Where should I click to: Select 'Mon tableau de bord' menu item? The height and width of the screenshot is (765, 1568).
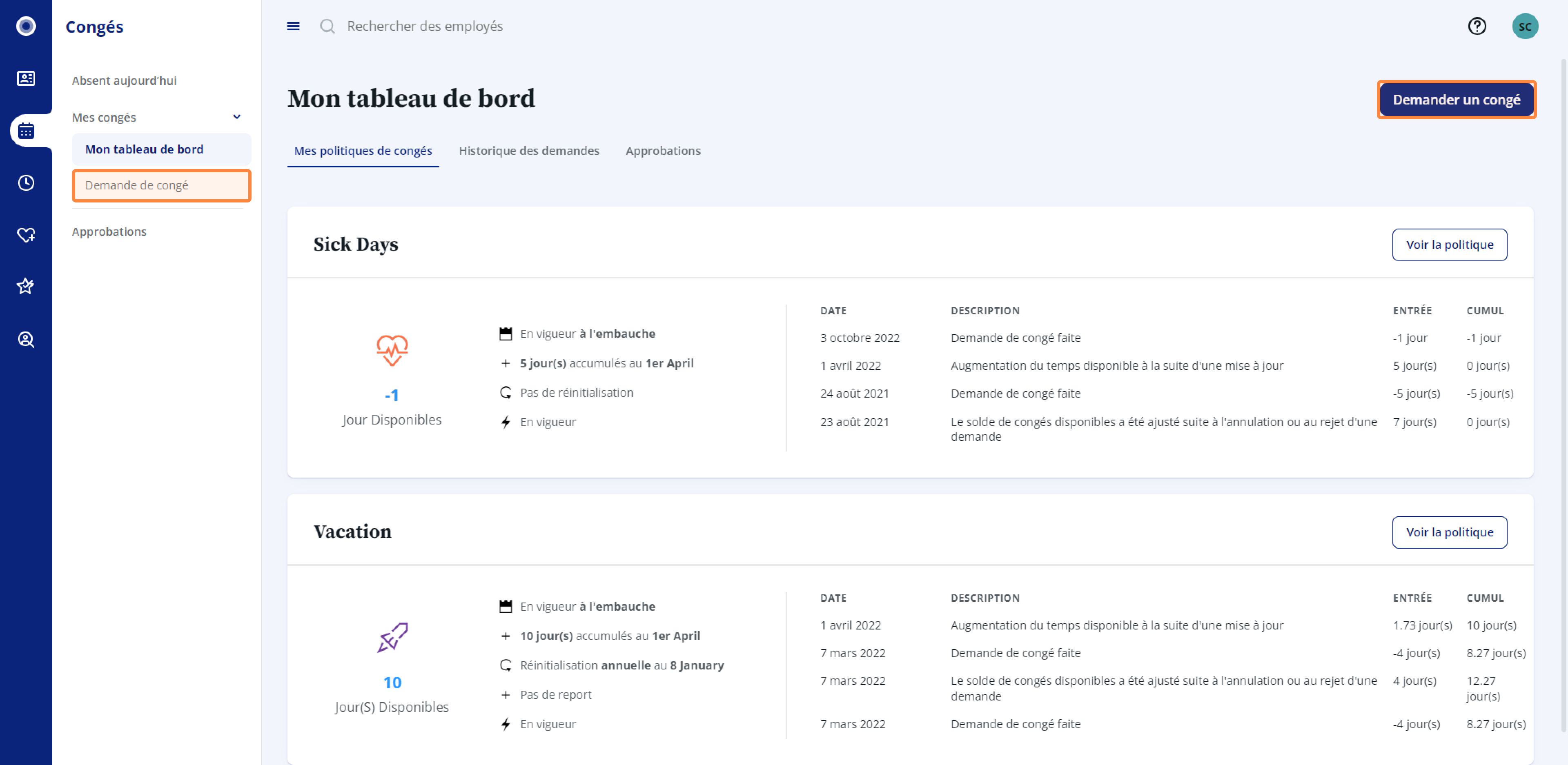click(x=161, y=149)
